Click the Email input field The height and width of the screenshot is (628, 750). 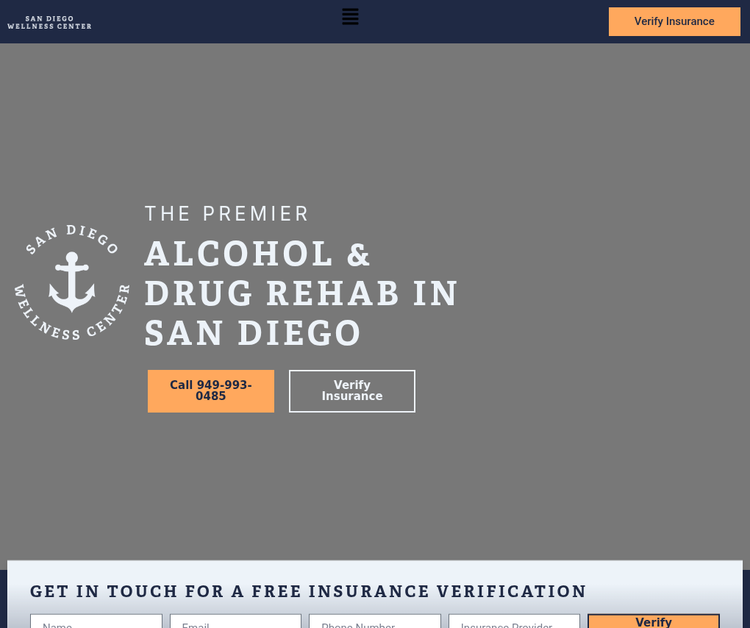point(235,621)
